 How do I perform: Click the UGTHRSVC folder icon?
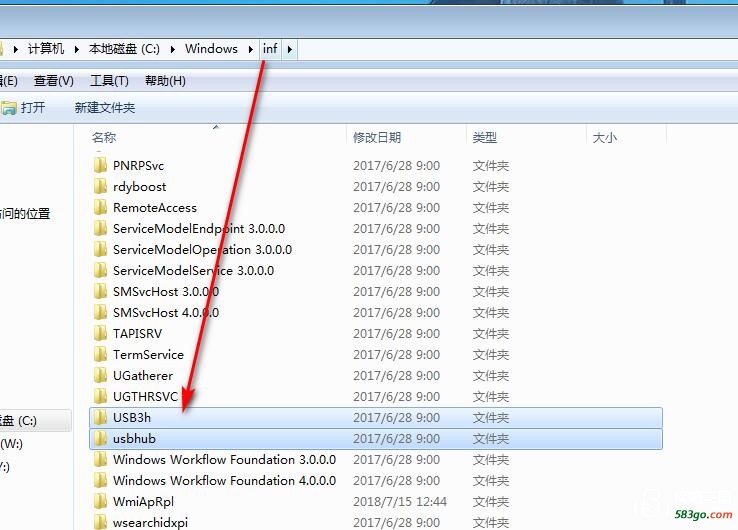pyautogui.click(x=100, y=396)
